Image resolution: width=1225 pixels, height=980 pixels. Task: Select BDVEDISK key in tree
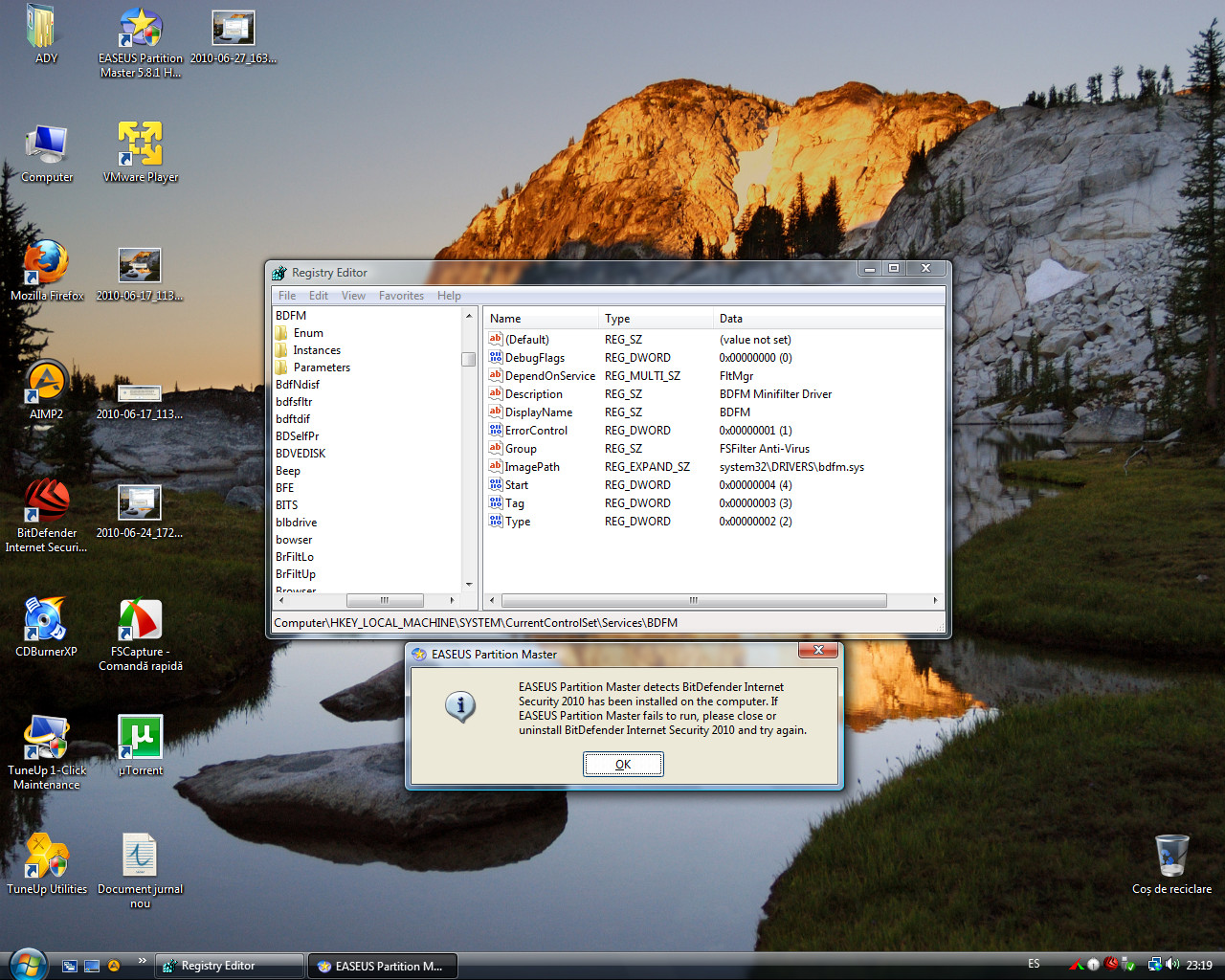(301, 454)
